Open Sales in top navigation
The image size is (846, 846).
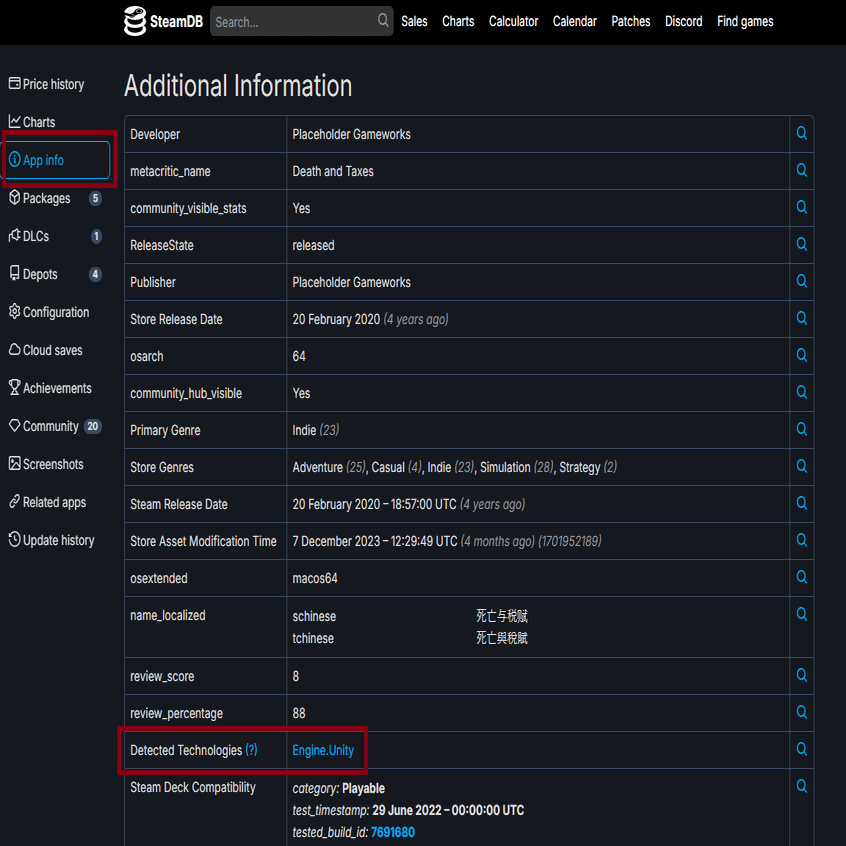pyautogui.click(x=414, y=22)
